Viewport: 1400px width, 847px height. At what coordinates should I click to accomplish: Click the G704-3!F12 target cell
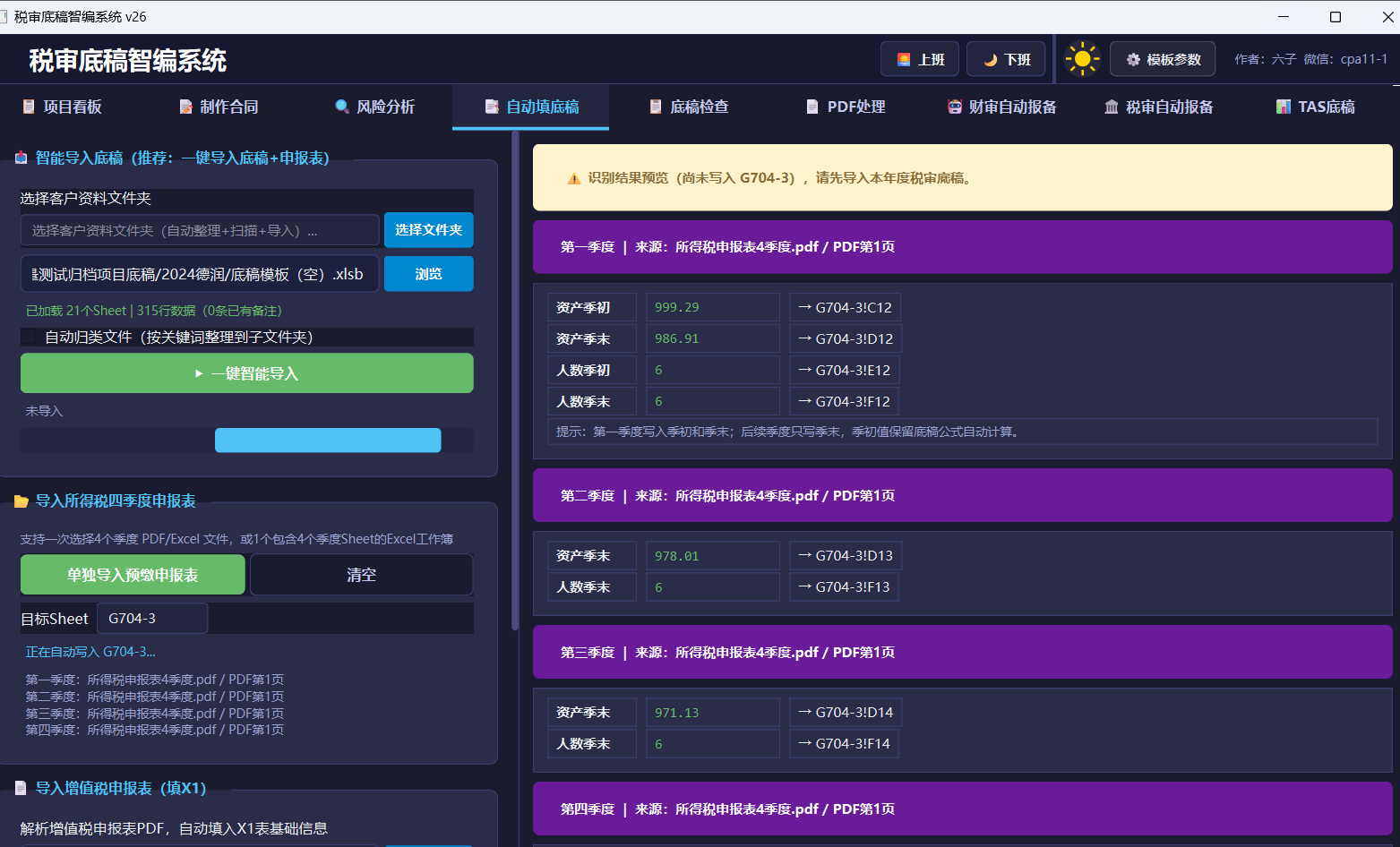(845, 401)
